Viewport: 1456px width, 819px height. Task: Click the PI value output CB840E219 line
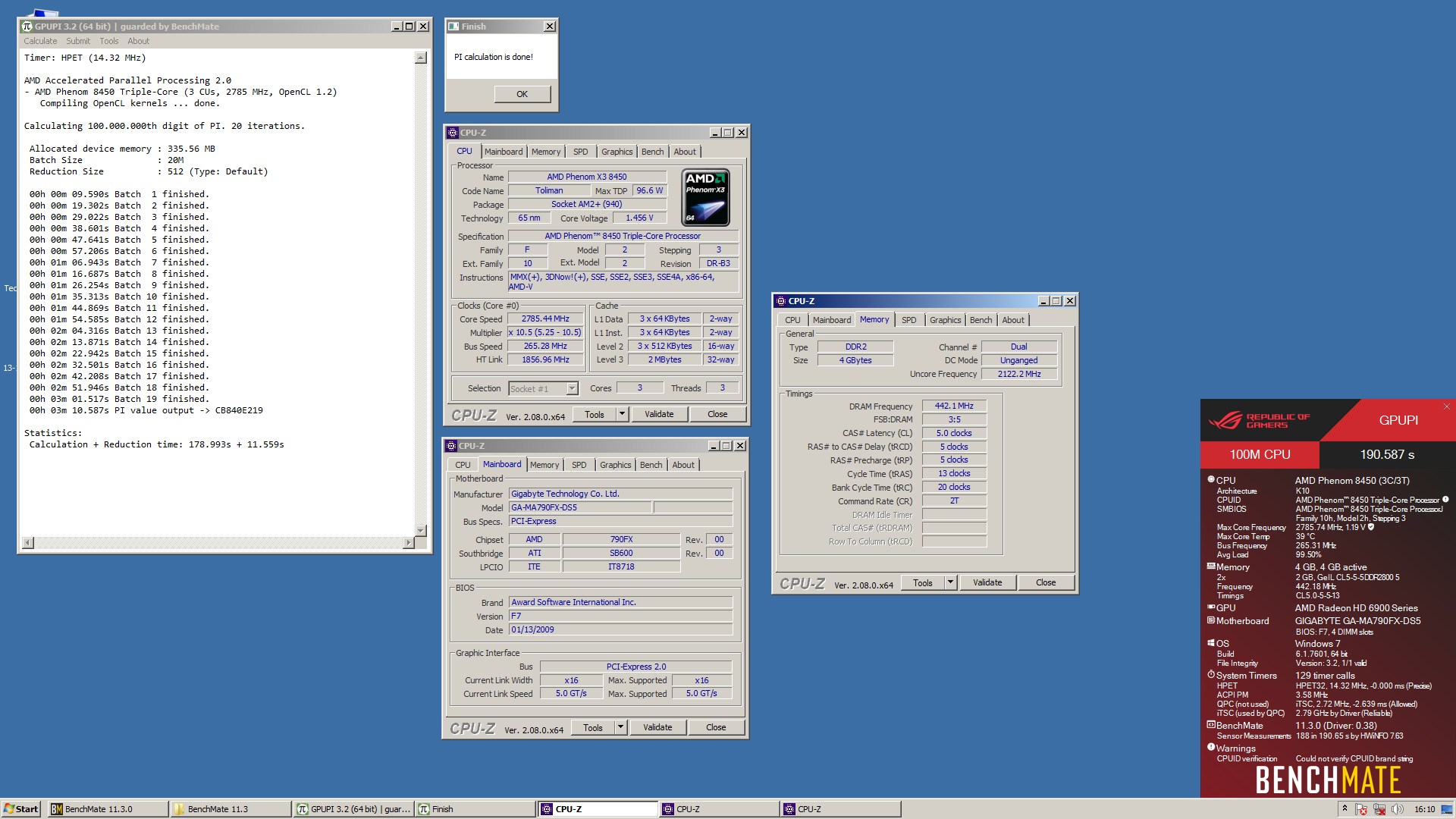point(146,410)
